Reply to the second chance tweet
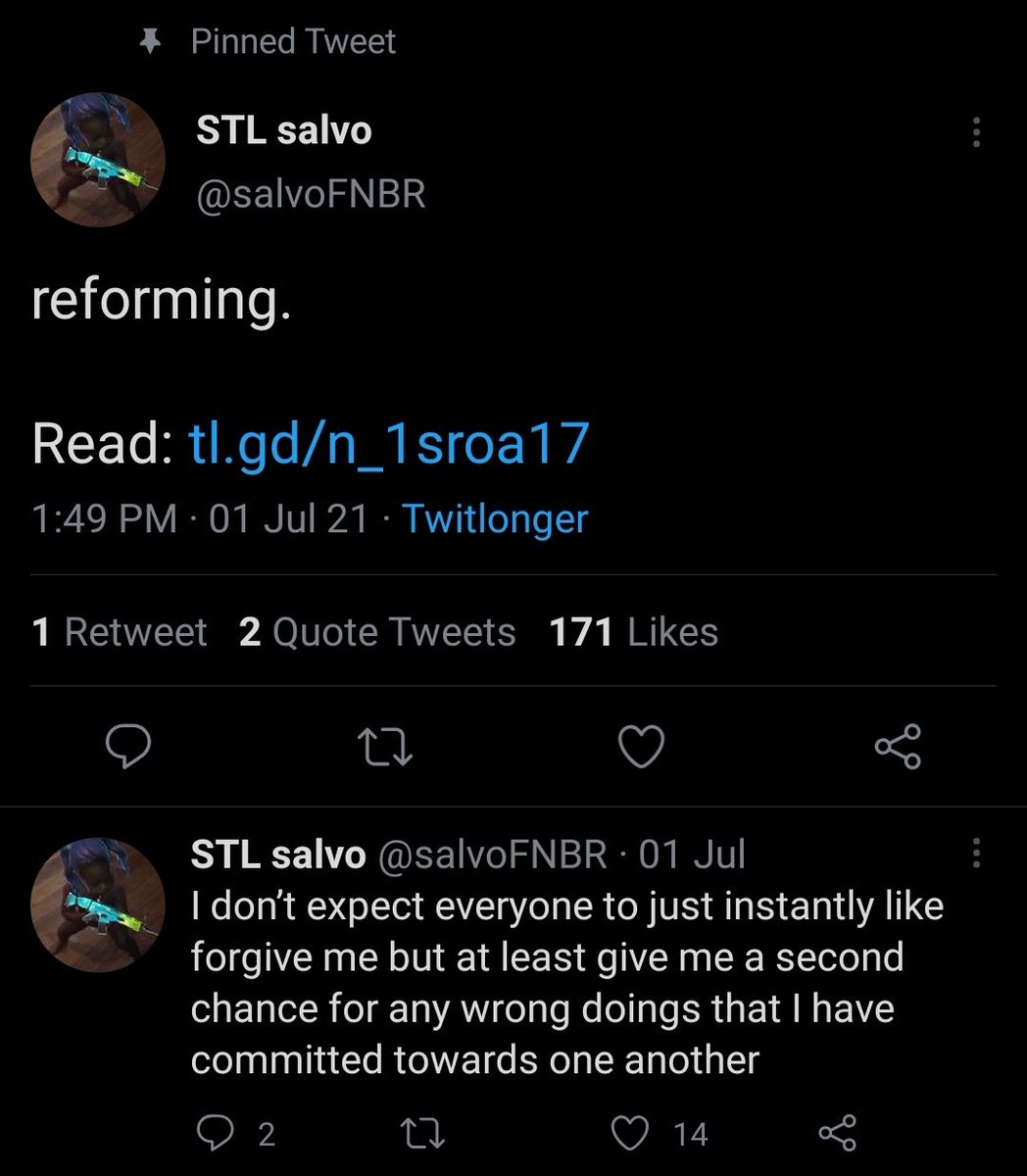1027x1176 pixels. tap(215, 1134)
